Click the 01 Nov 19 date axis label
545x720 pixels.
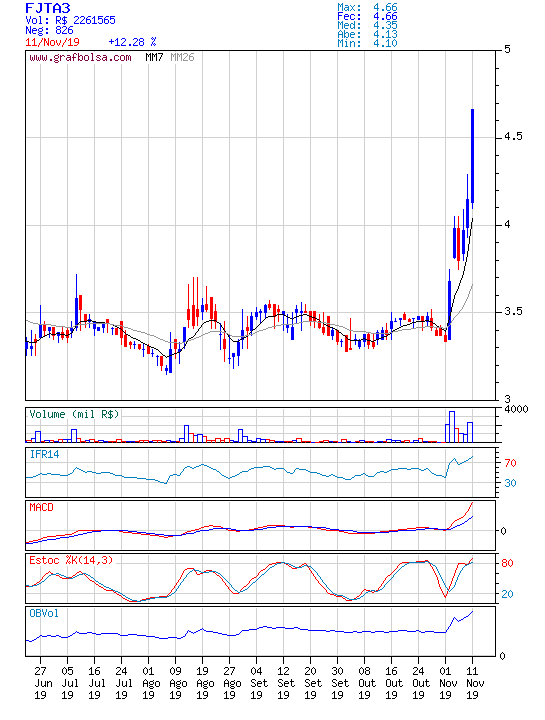(x=445, y=683)
